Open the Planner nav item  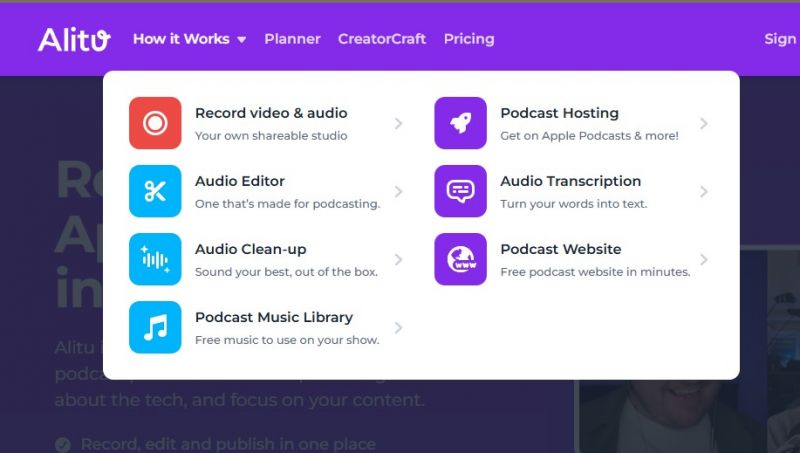pyautogui.click(x=292, y=39)
